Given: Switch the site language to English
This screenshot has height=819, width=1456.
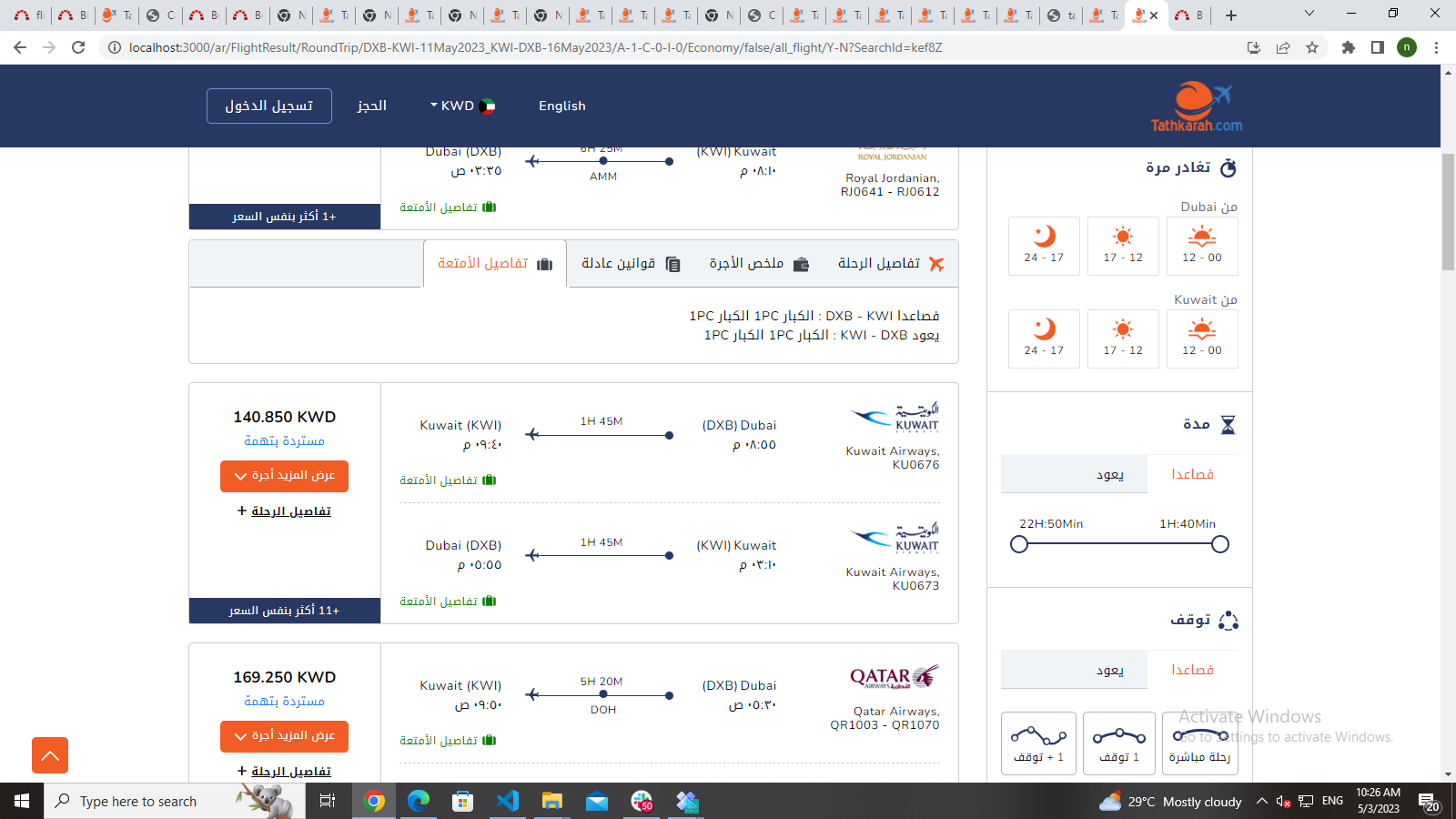Looking at the screenshot, I should (x=561, y=106).
